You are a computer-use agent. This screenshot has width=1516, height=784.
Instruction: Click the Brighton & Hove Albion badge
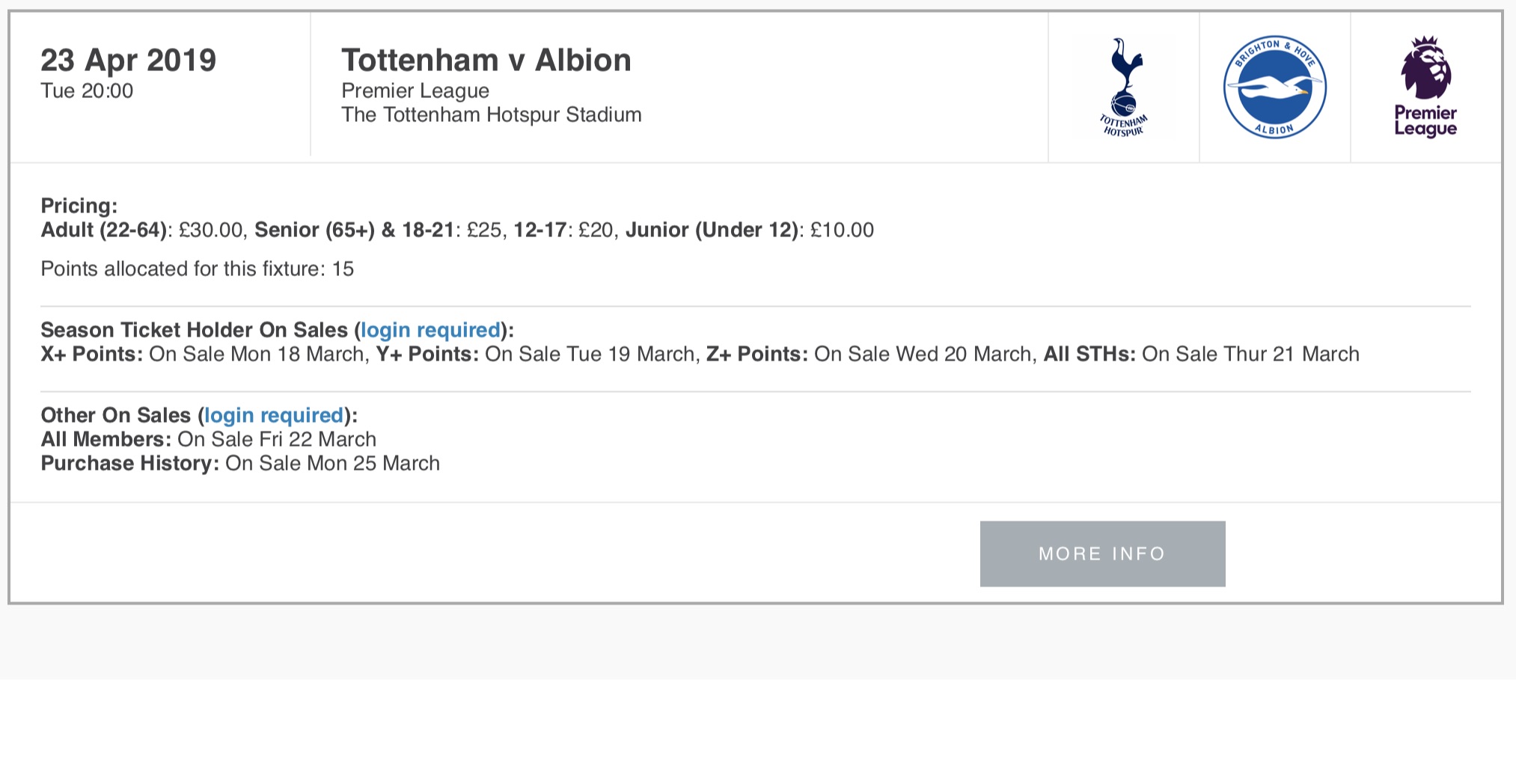tap(1275, 87)
